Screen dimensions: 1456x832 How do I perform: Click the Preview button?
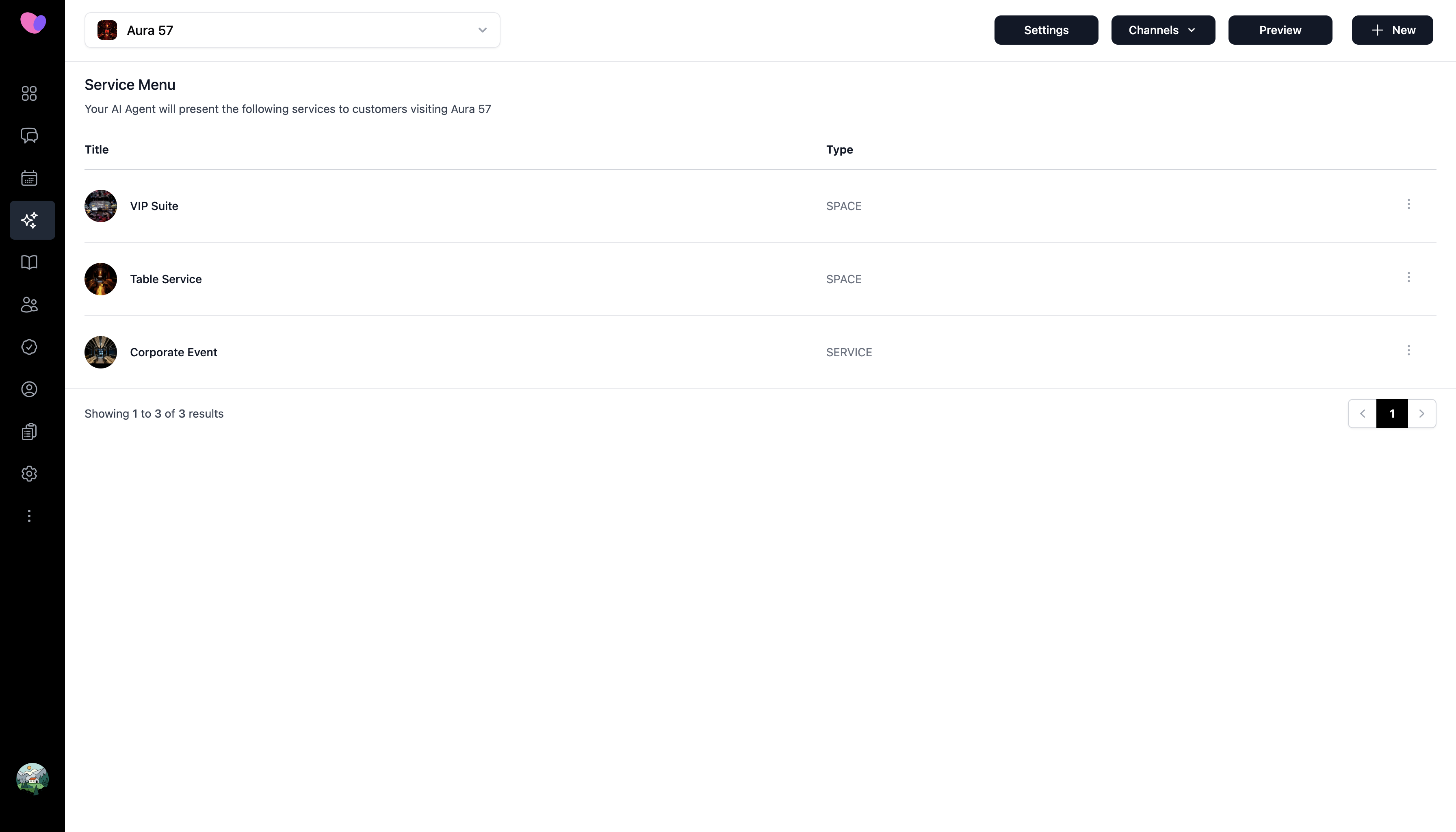pyautogui.click(x=1279, y=30)
